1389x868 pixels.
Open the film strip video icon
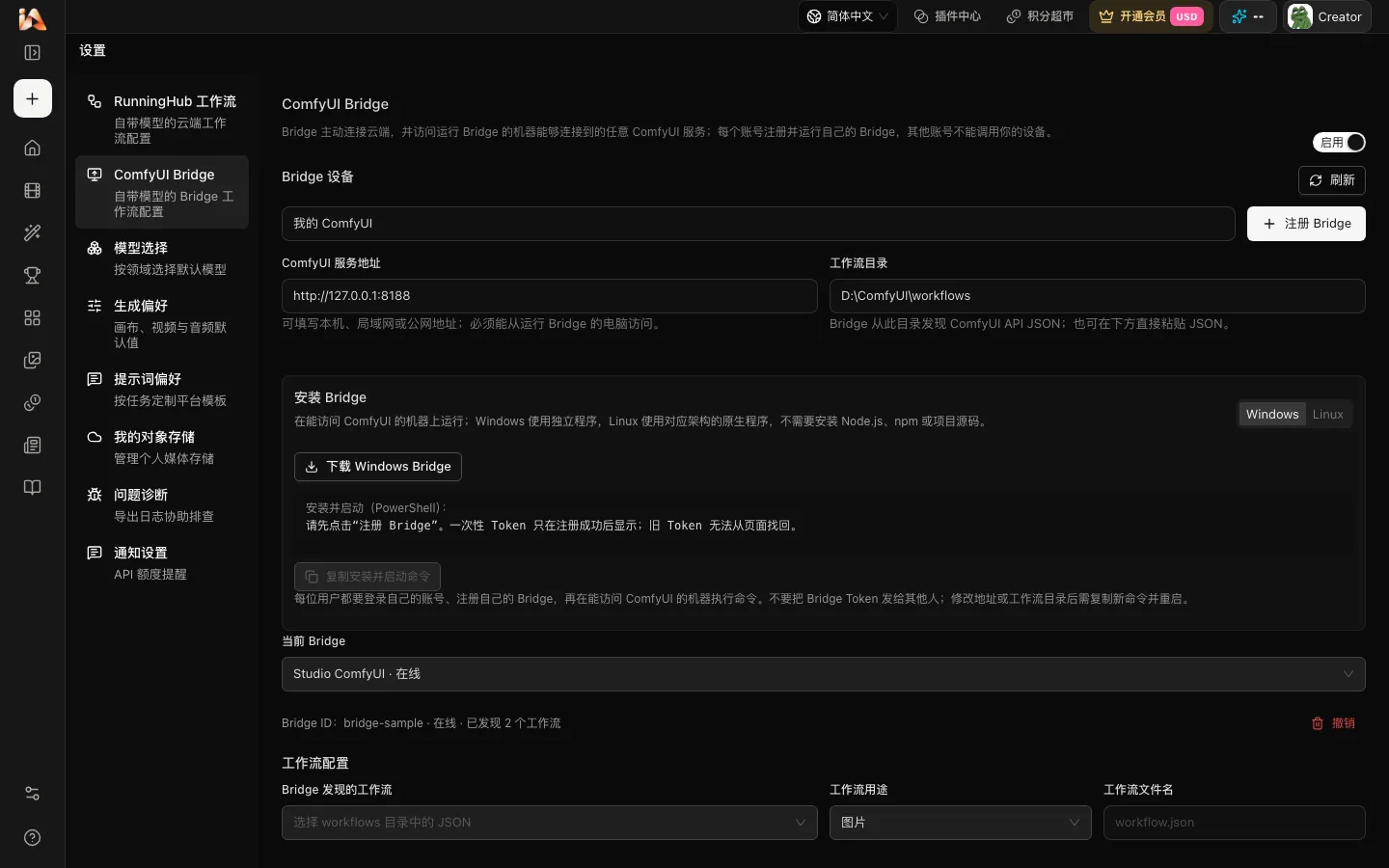click(32, 190)
